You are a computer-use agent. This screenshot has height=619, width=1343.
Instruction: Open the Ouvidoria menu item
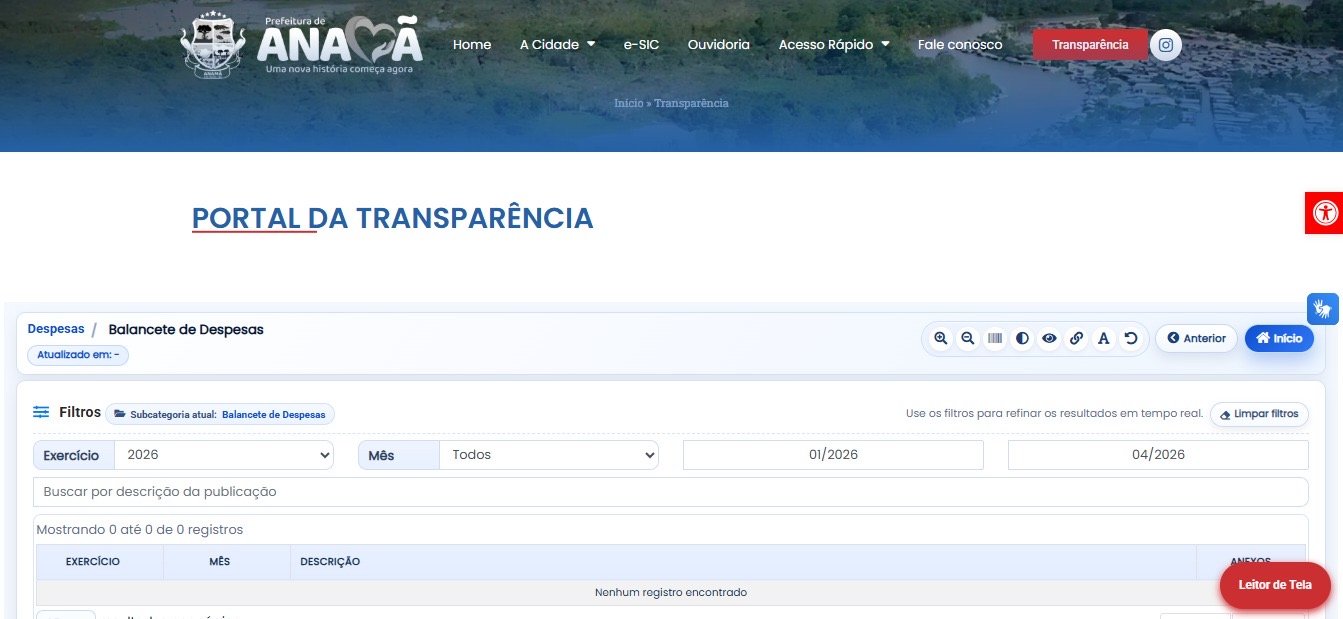point(718,45)
